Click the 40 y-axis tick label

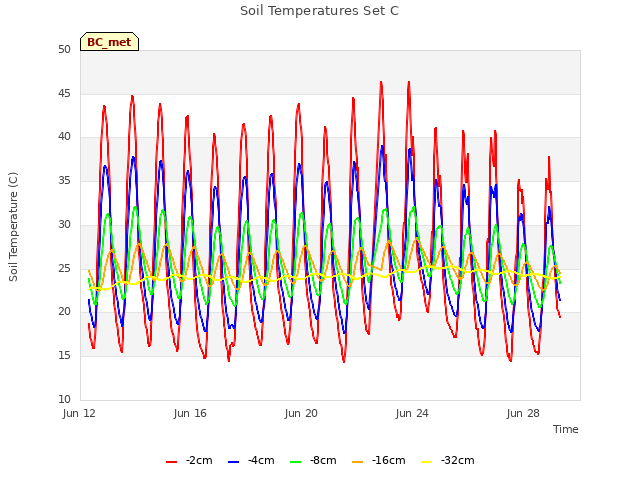(64, 137)
